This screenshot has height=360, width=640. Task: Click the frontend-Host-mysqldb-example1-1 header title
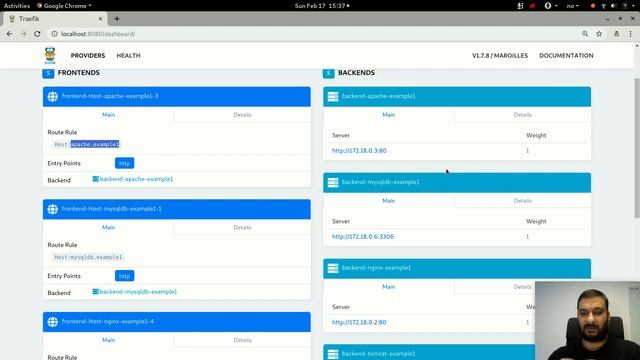pyautogui.click(x=111, y=209)
